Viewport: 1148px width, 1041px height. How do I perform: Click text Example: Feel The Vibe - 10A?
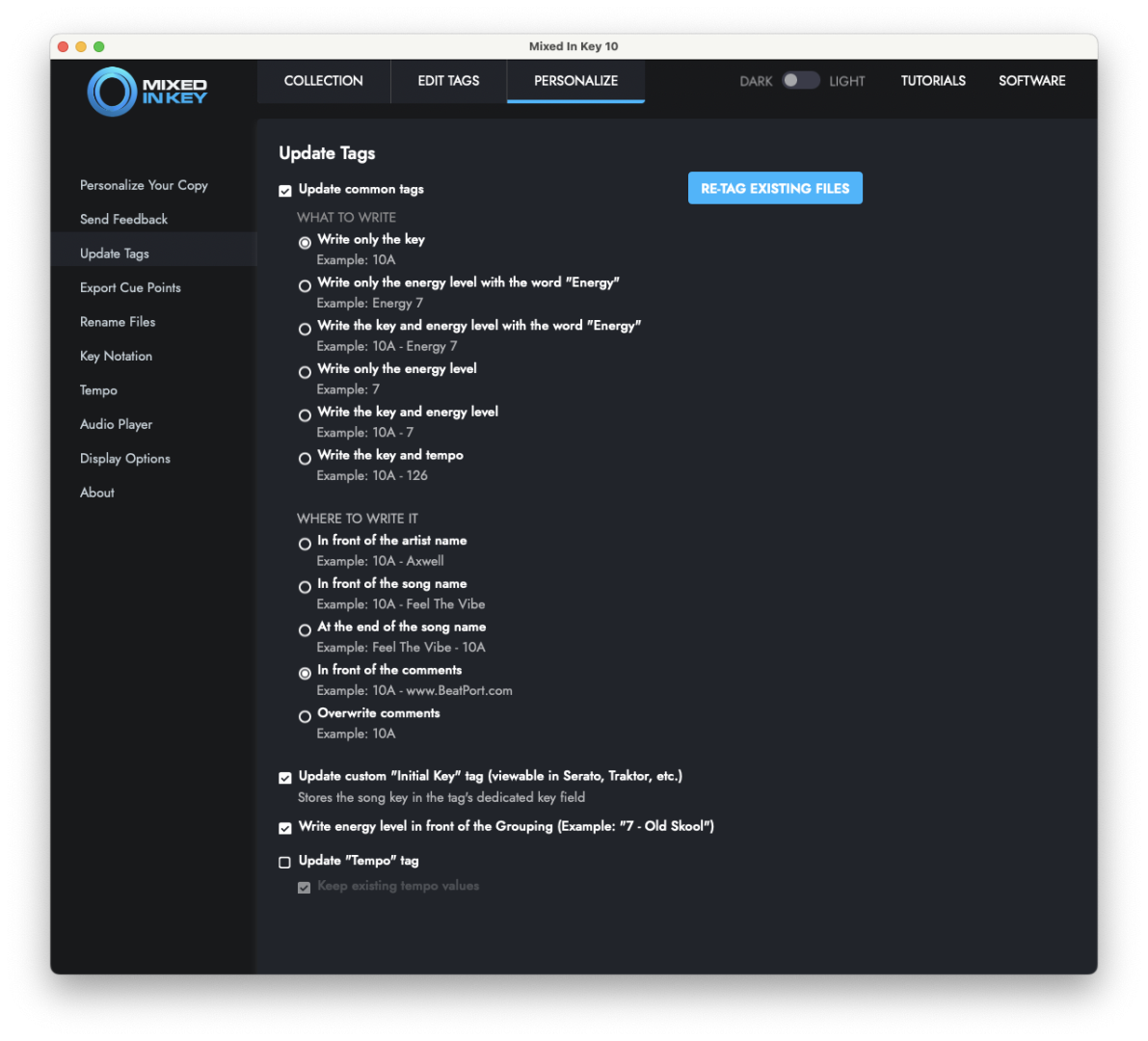[400, 648]
